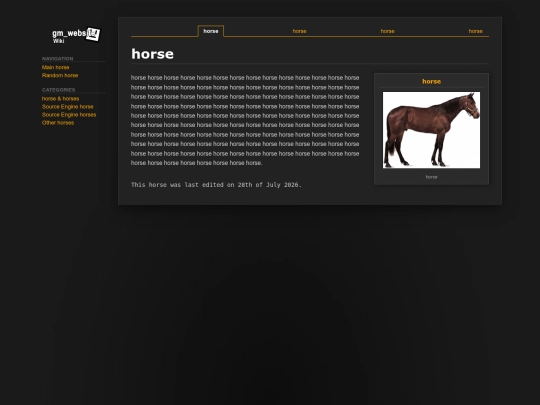Open Source Engine horses category
540x405 pixels.
(69, 114)
